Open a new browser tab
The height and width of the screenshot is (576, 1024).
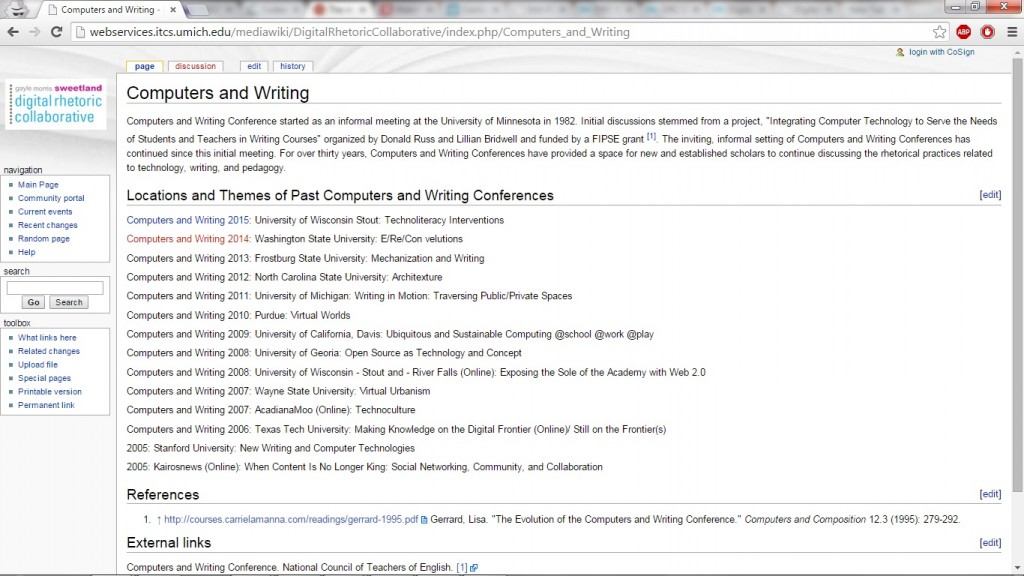(197, 10)
